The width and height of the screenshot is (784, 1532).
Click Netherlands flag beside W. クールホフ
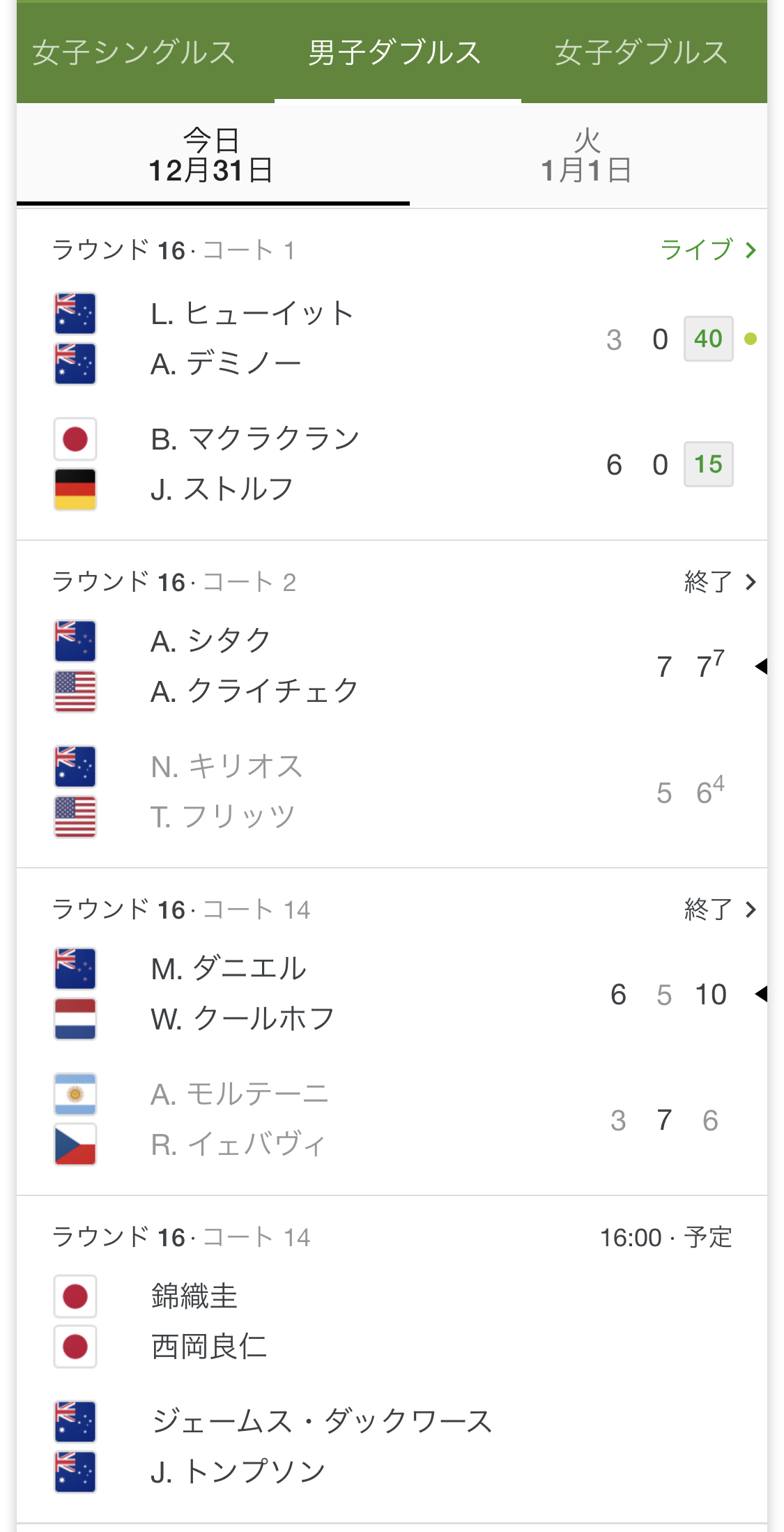coord(75,1019)
